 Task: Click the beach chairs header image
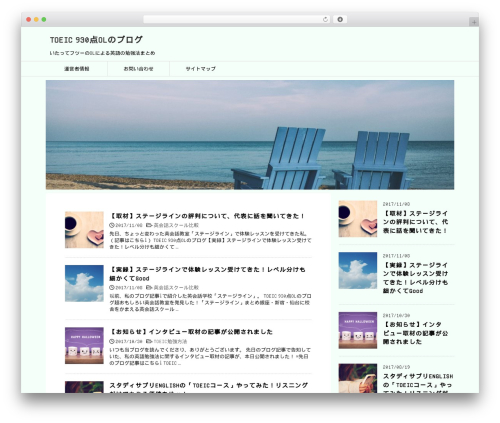[250, 135]
